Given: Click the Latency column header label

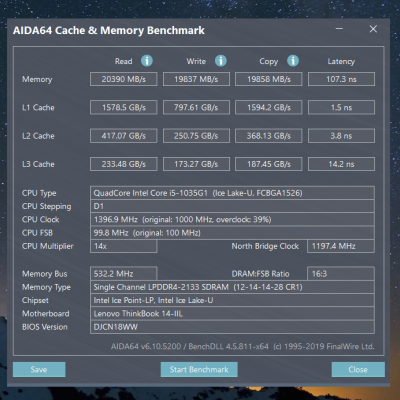Looking at the screenshot, I should pyautogui.click(x=341, y=62).
